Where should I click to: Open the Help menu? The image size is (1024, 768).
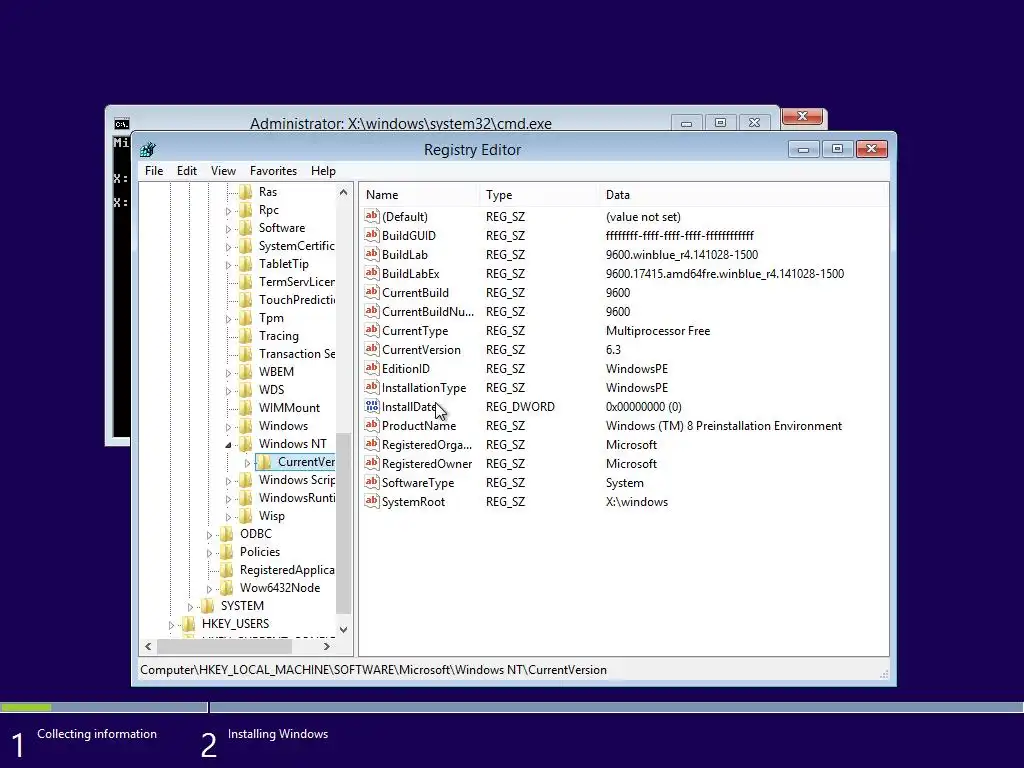323,171
